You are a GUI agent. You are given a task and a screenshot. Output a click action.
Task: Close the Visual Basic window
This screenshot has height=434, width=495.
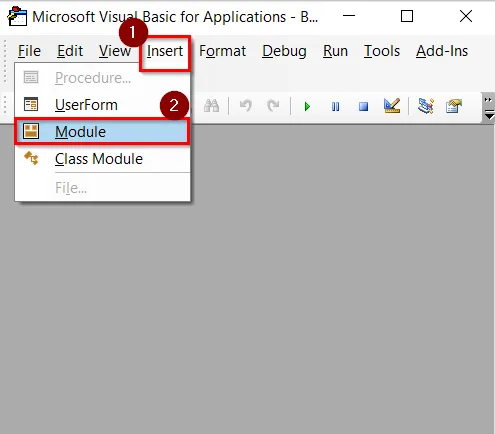tap(466, 16)
